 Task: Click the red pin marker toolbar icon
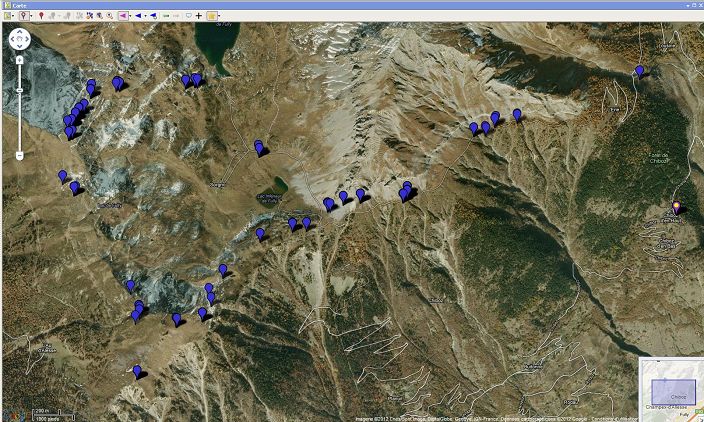tap(41, 16)
